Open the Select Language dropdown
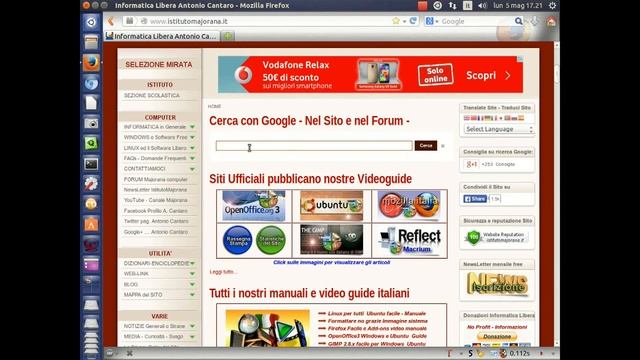 (x=499, y=129)
